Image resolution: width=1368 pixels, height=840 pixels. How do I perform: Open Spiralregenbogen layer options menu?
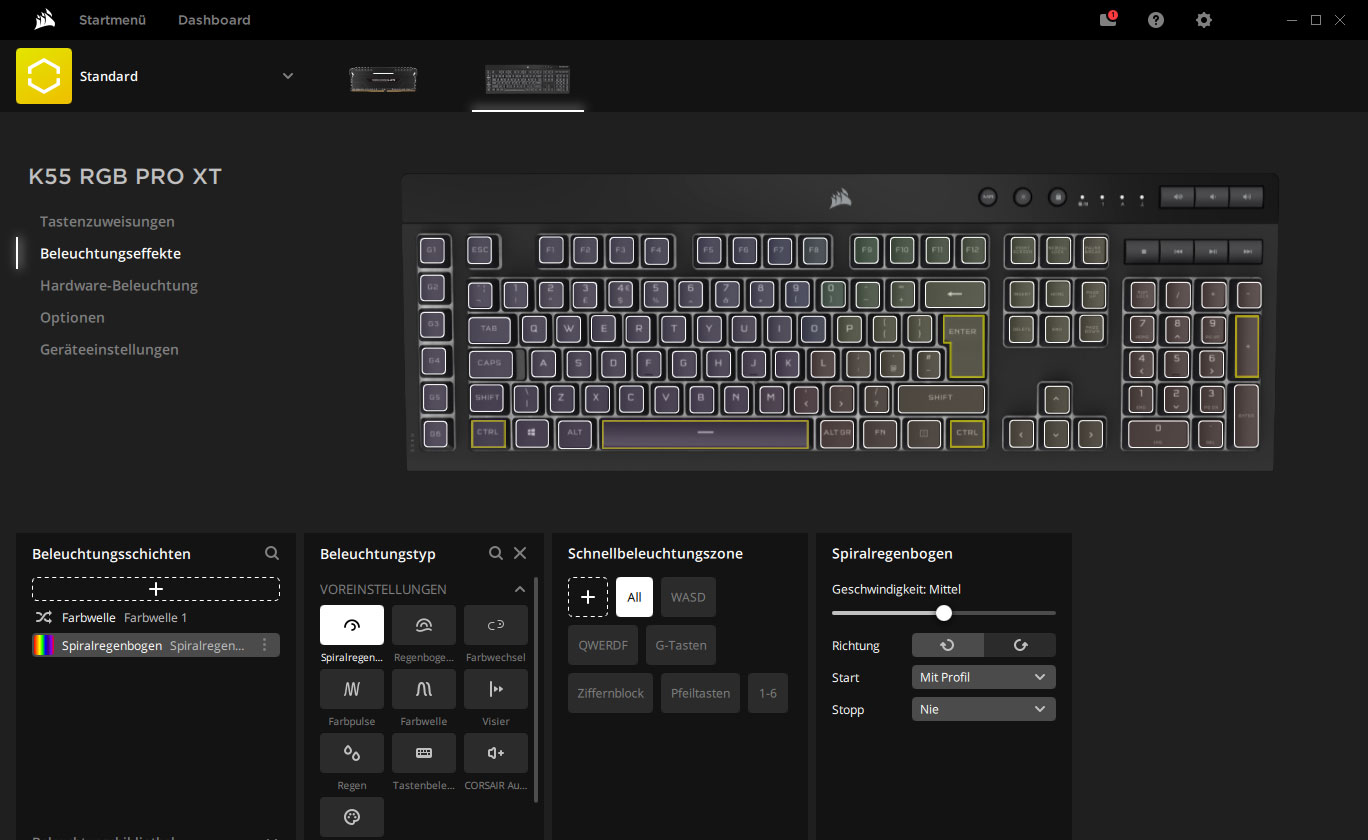[265, 645]
